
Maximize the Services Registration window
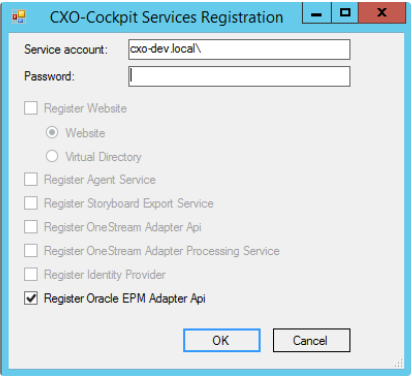(345, 13)
